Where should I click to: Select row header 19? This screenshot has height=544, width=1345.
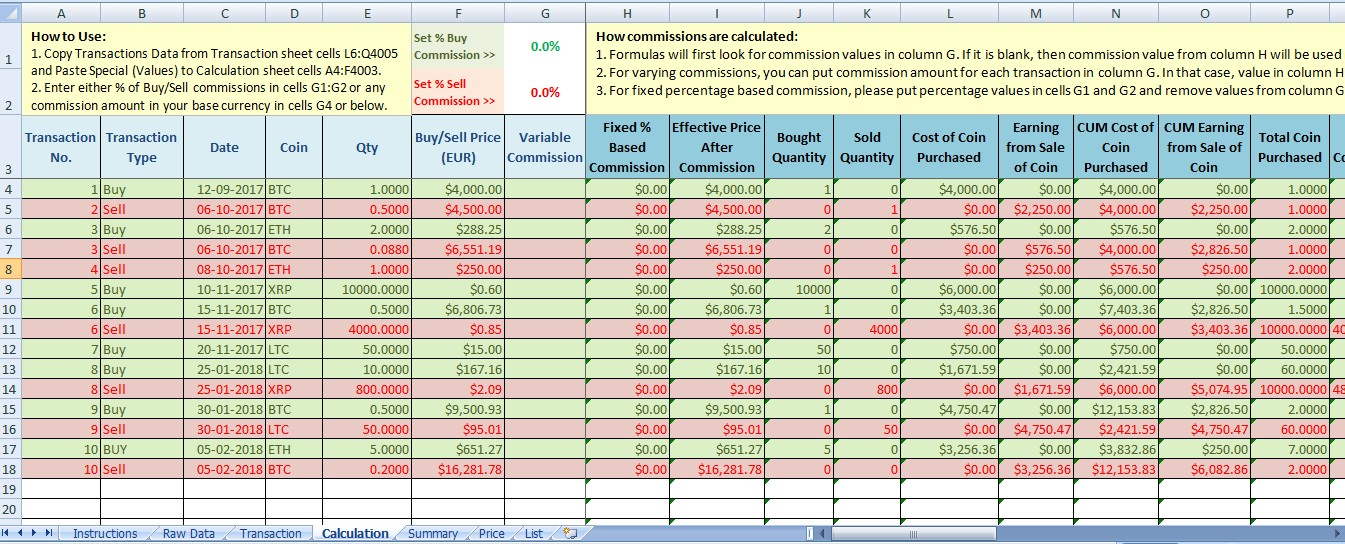(x=10, y=489)
